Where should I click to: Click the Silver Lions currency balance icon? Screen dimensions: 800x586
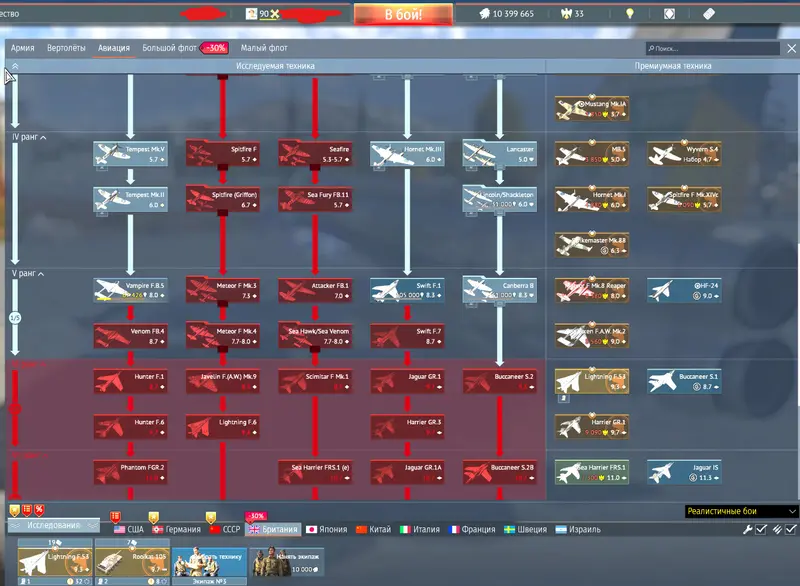coord(485,15)
